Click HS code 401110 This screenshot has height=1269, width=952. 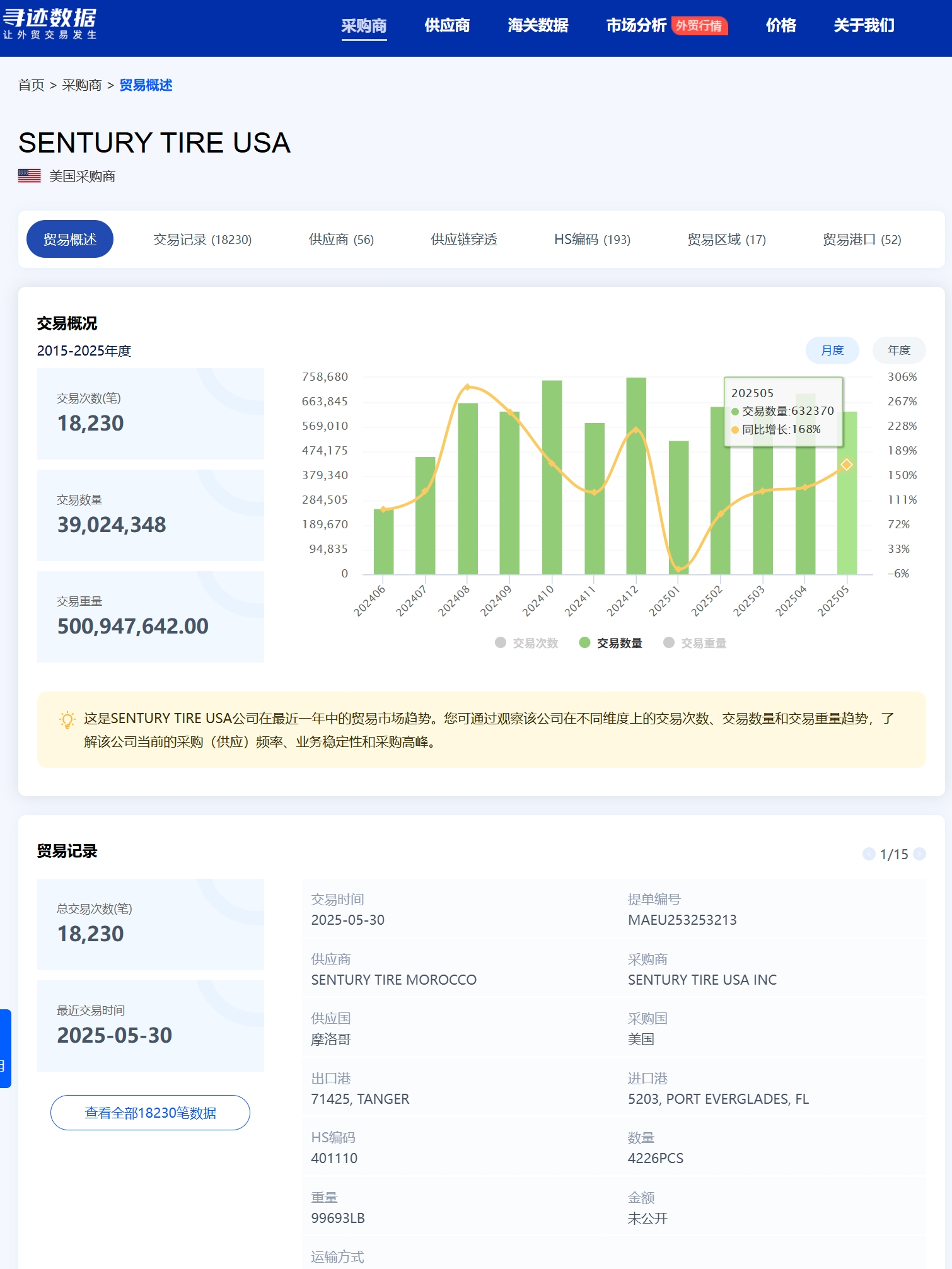point(334,1158)
